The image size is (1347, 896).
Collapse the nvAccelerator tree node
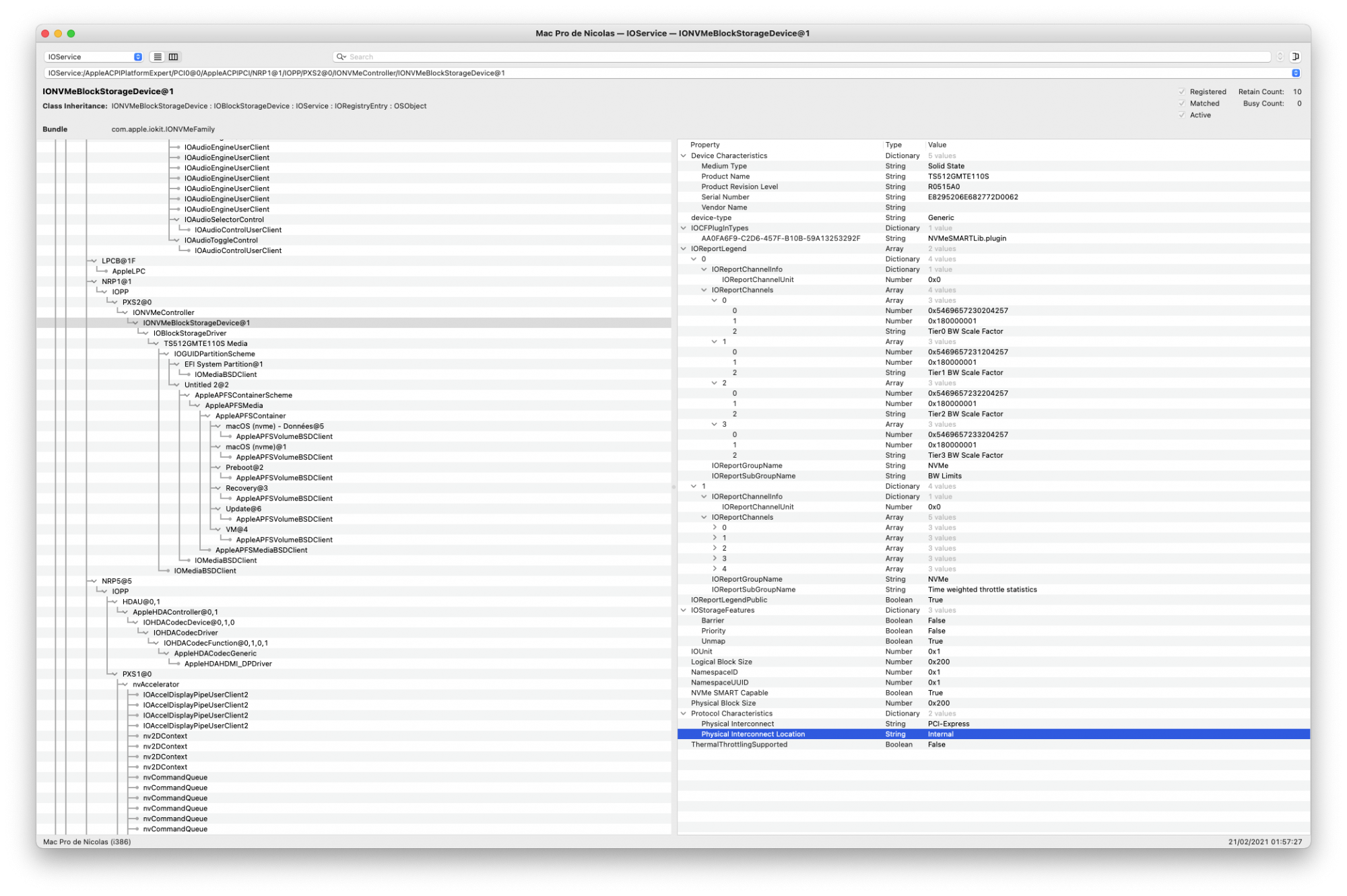(125, 685)
